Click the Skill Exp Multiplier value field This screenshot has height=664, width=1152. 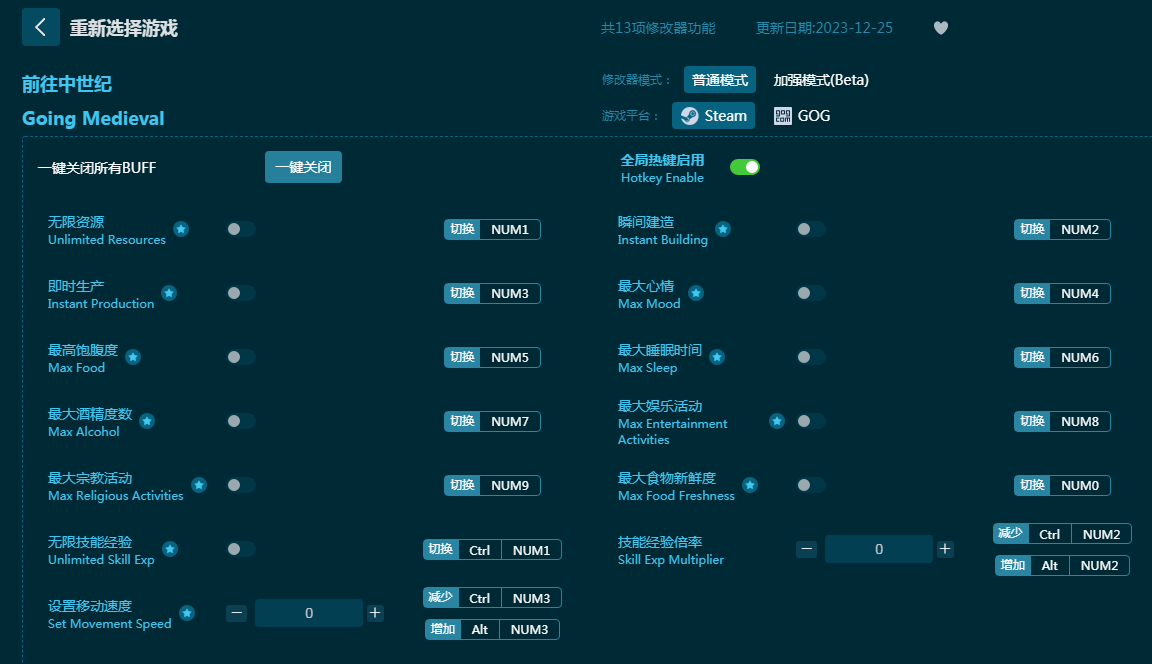point(878,549)
